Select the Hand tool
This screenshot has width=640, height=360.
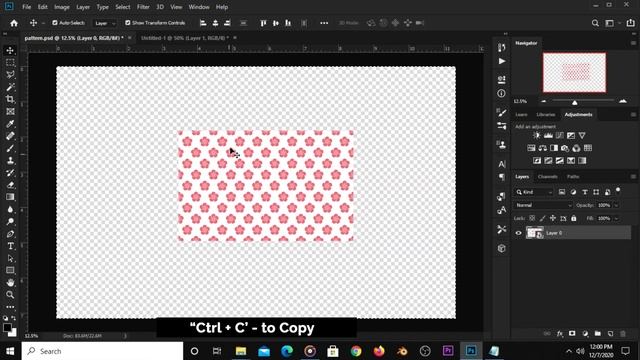(10, 282)
